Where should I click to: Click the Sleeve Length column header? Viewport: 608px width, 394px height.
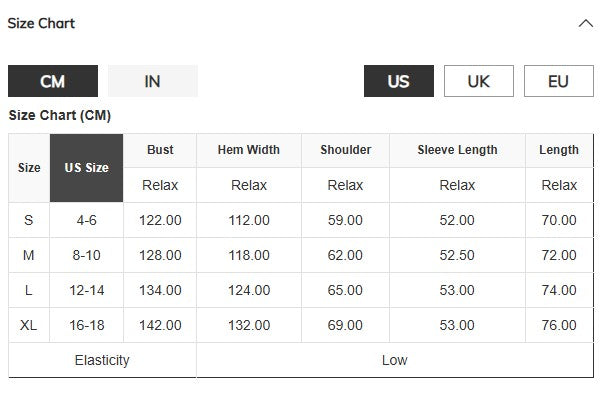[x=457, y=150]
